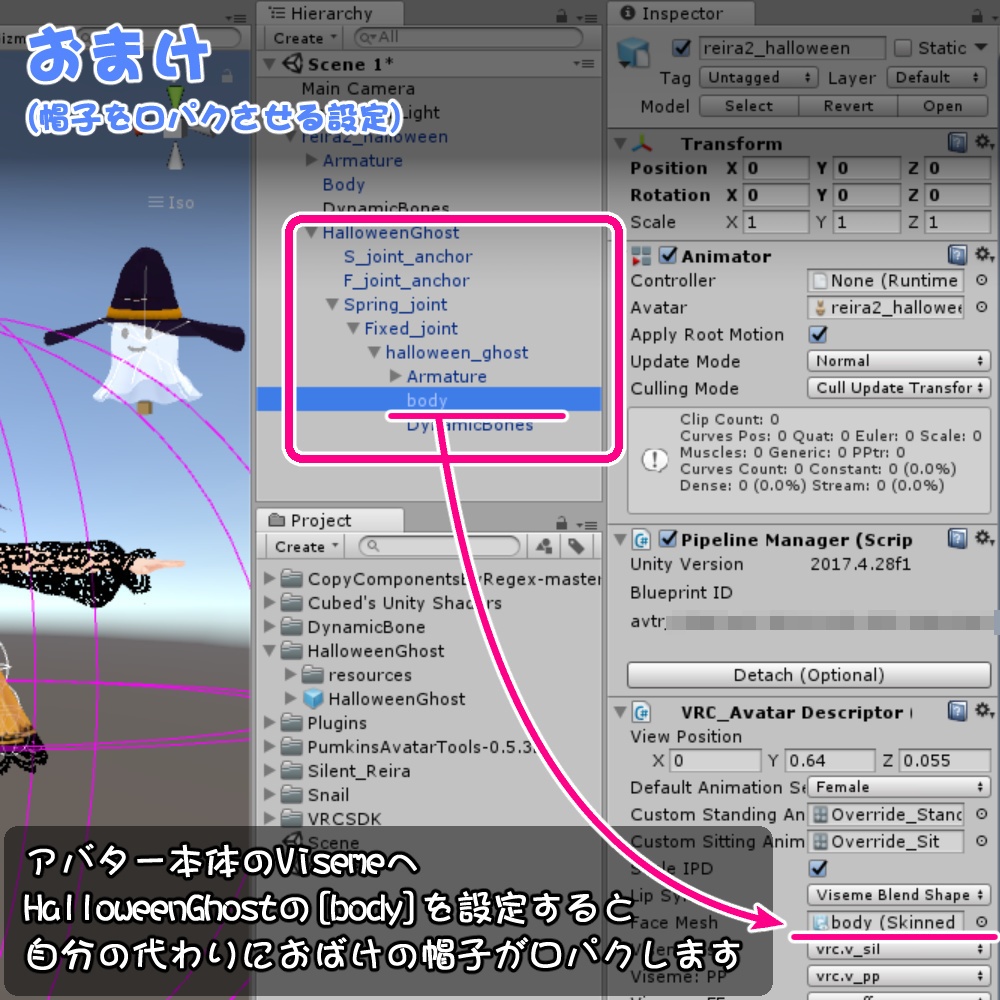Click the object name field reira2_halloween
1000x1000 pixels.
click(x=792, y=48)
